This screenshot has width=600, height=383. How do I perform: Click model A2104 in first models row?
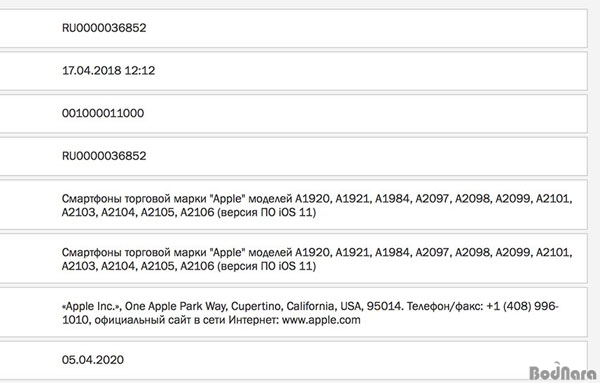click(118, 212)
